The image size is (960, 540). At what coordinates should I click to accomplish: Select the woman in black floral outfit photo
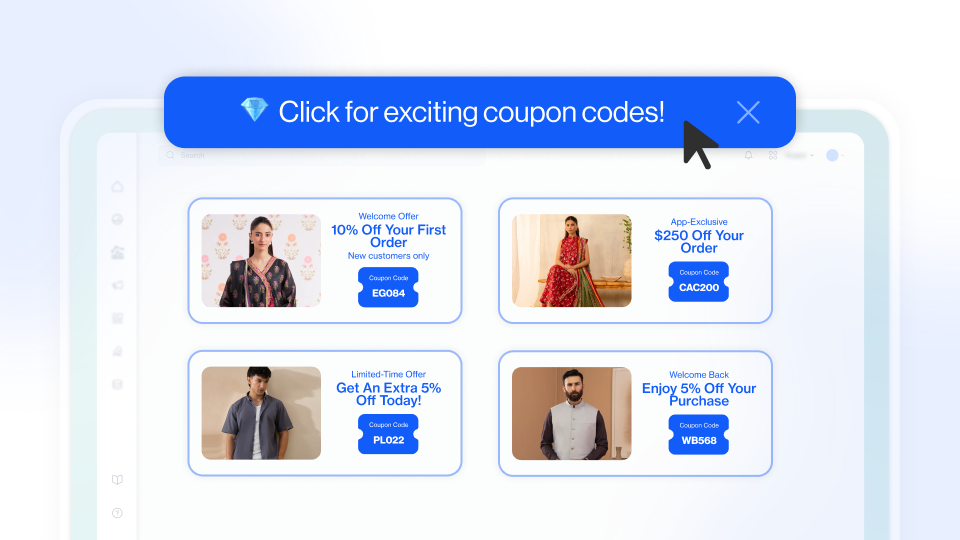(261, 260)
